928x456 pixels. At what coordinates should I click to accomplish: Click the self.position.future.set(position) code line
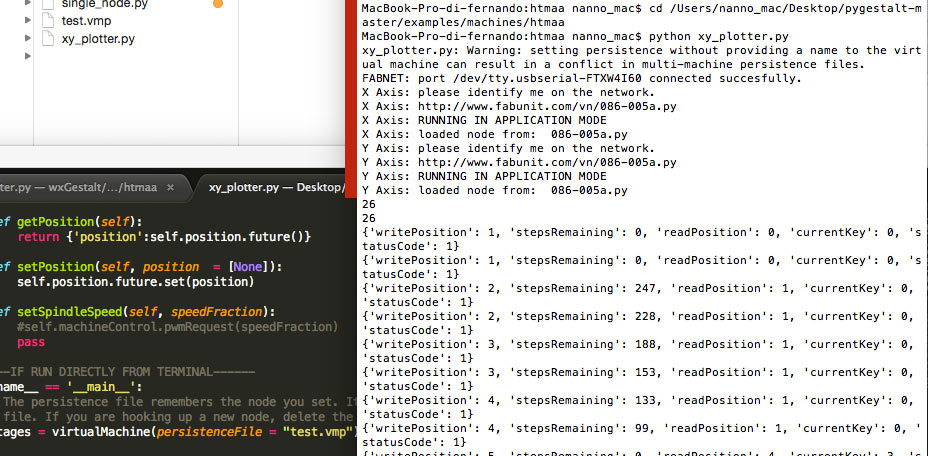136,282
